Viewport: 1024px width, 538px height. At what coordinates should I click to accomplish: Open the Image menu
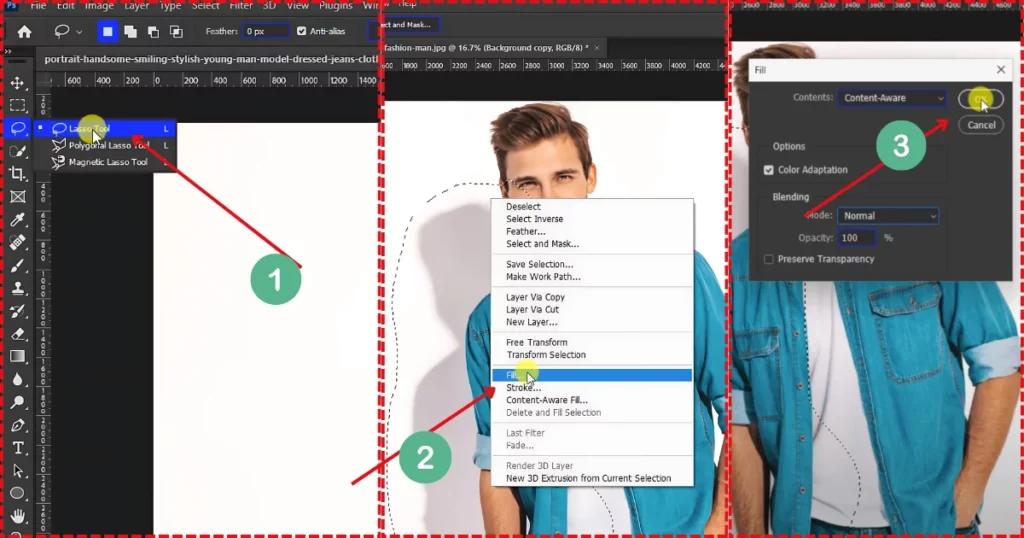point(99,5)
